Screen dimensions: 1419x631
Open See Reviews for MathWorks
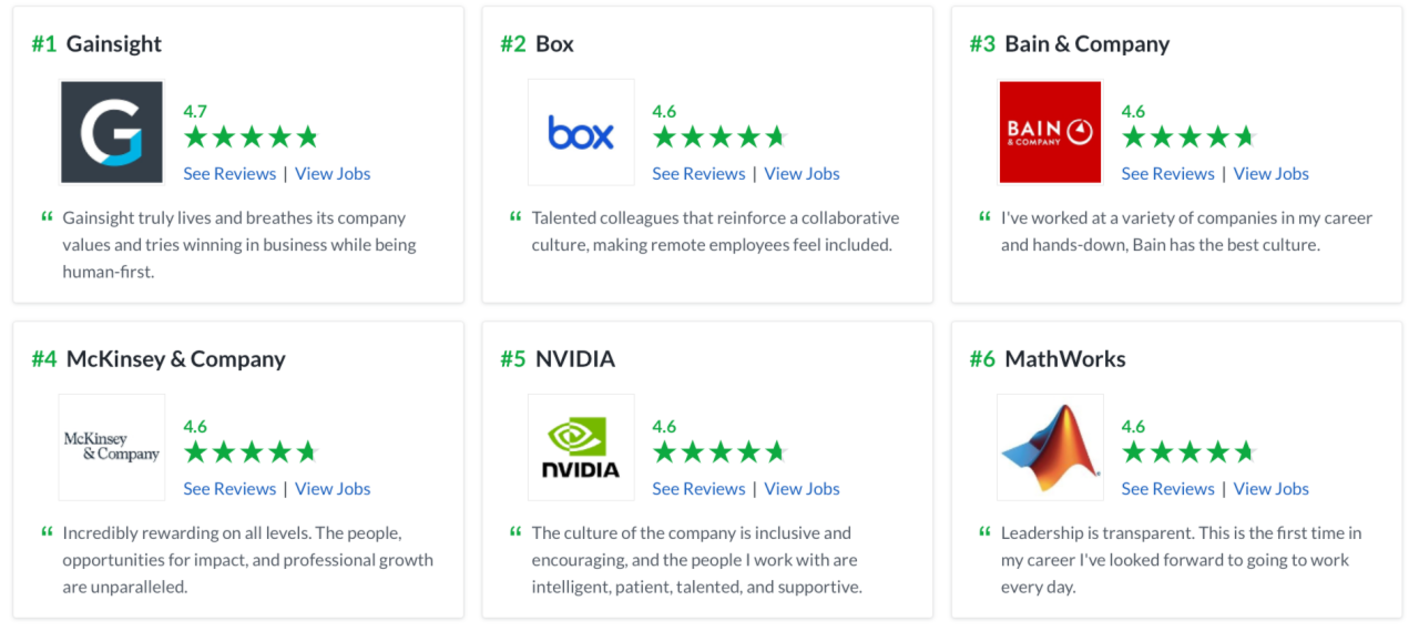pyautogui.click(x=1168, y=488)
